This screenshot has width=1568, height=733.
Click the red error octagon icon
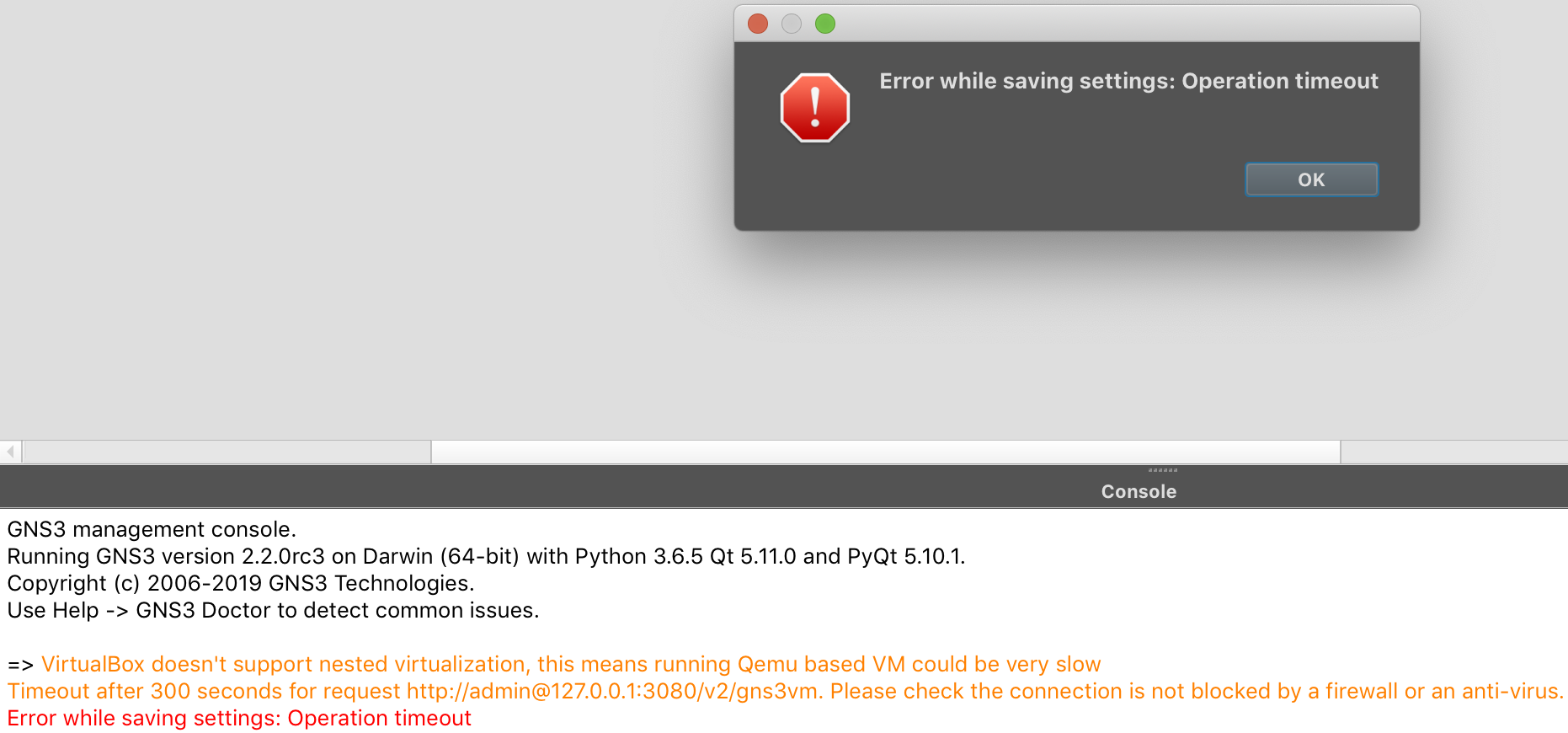(x=813, y=108)
